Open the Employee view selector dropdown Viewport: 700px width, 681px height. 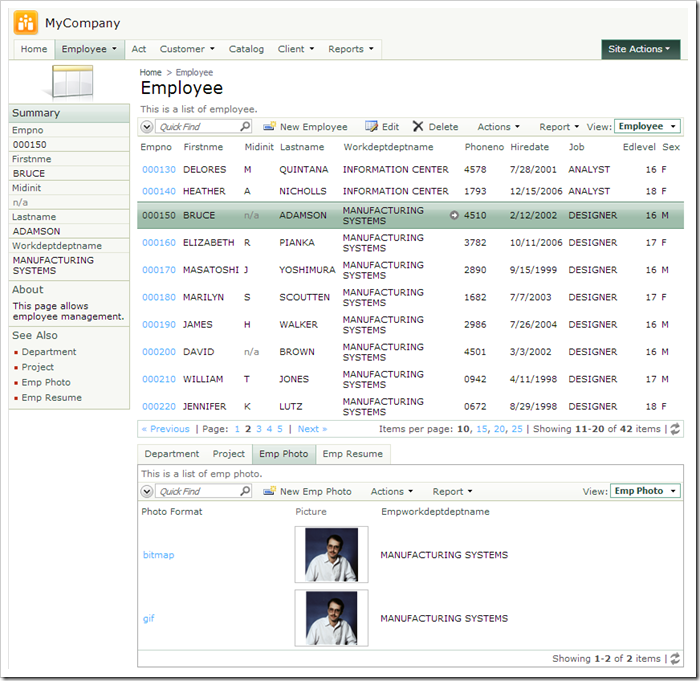pos(647,127)
